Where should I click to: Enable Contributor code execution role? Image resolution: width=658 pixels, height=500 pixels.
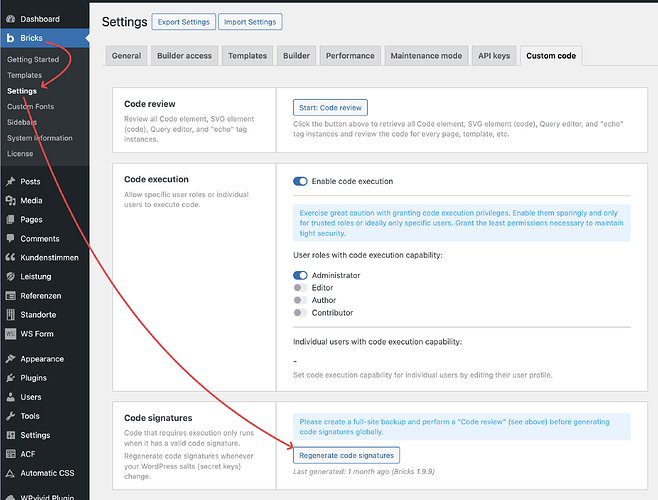coord(300,313)
